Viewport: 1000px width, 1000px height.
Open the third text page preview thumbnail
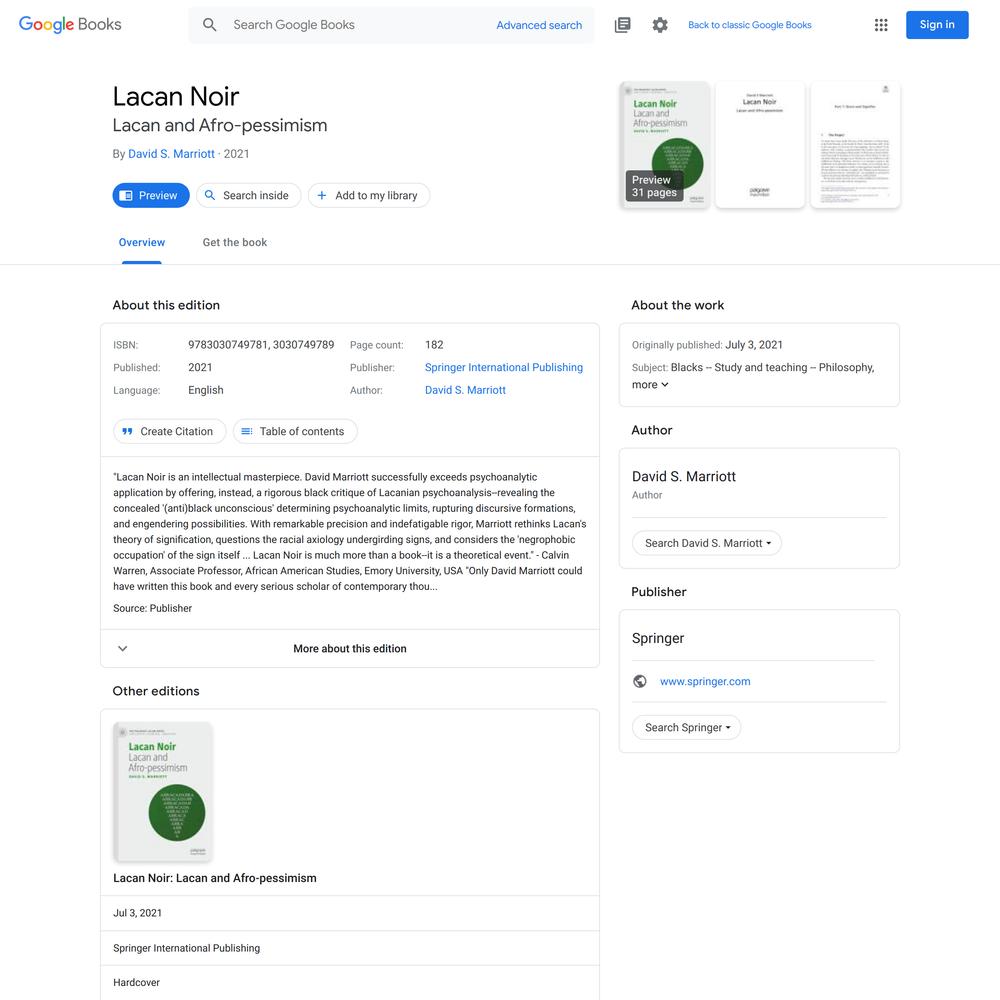point(855,145)
